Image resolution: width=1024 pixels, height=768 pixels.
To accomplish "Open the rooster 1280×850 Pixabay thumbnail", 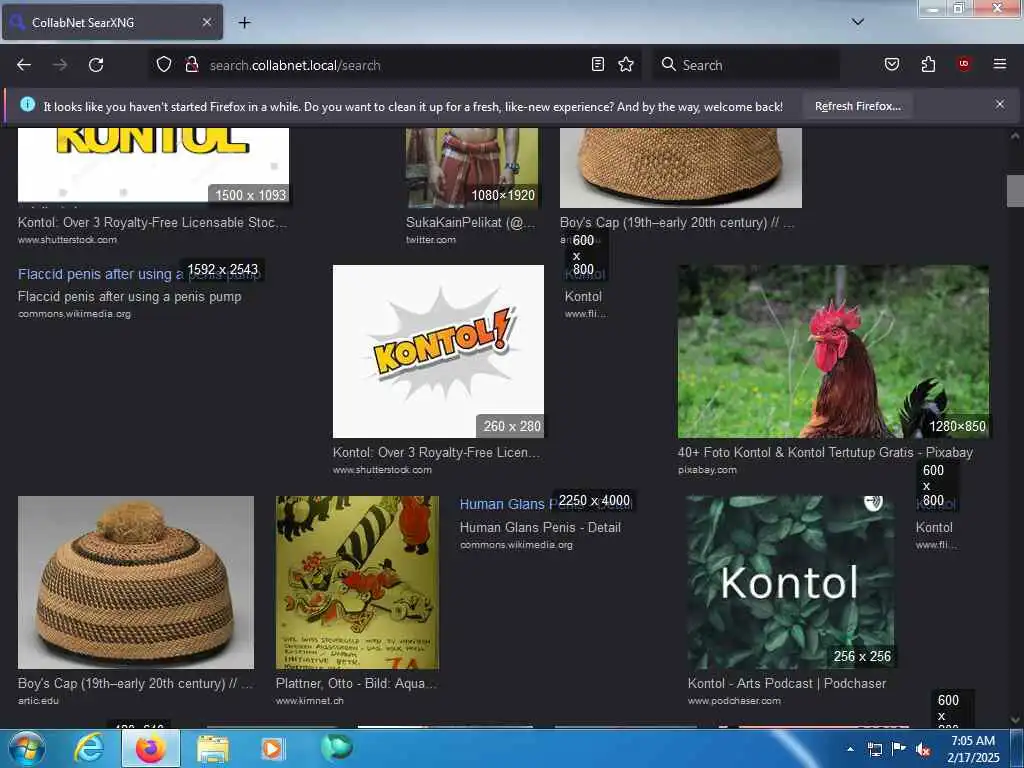I will (x=833, y=351).
